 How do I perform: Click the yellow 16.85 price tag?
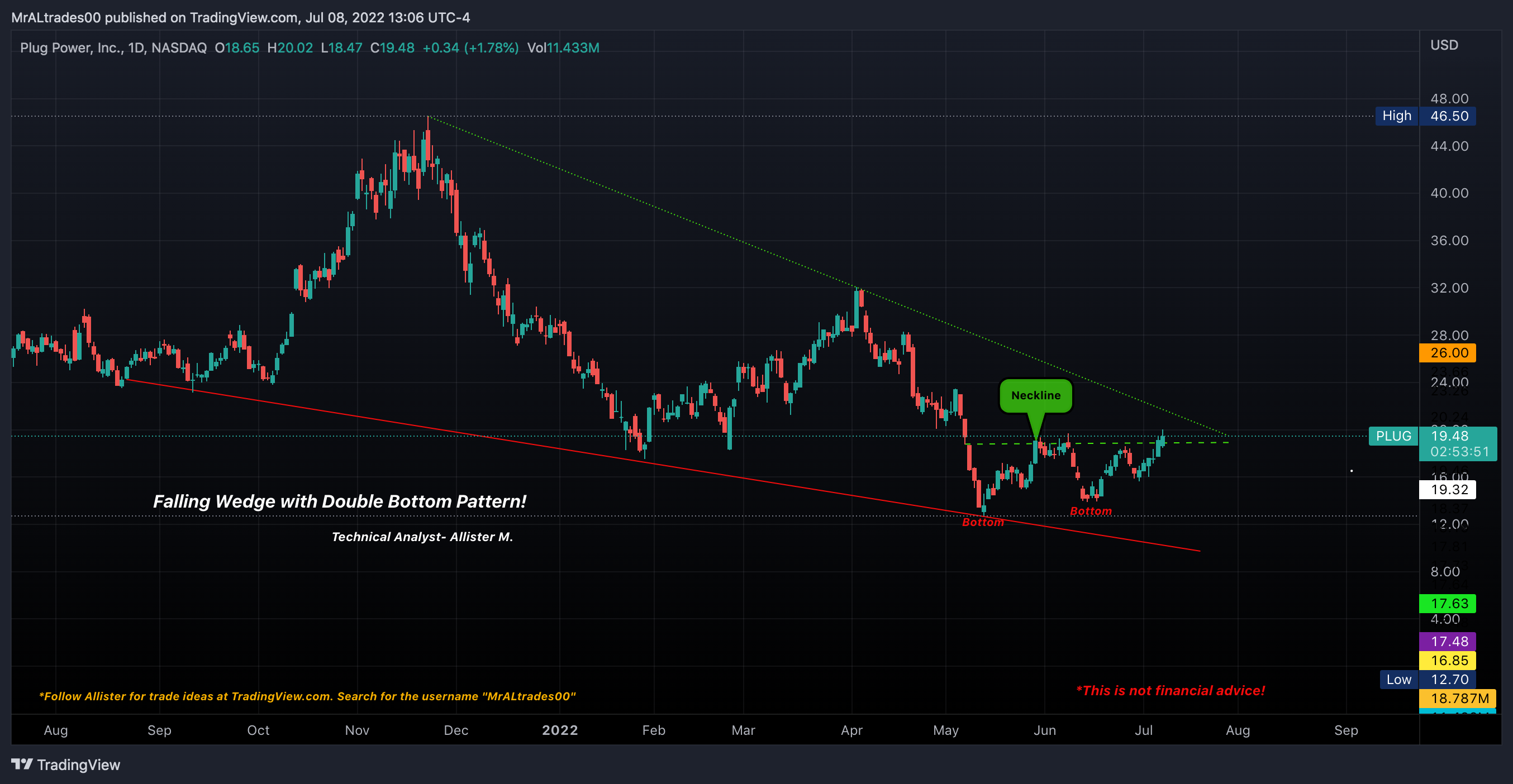point(1448,660)
